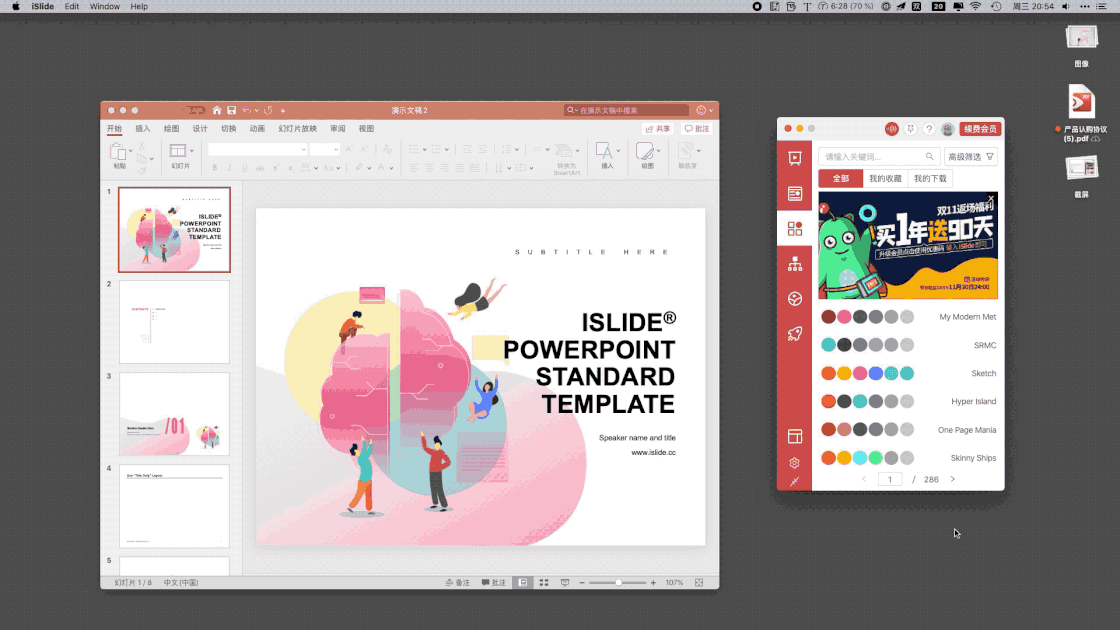The image size is (1120, 630).
Task: Expand the paste options arrow
Action: click(130, 151)
